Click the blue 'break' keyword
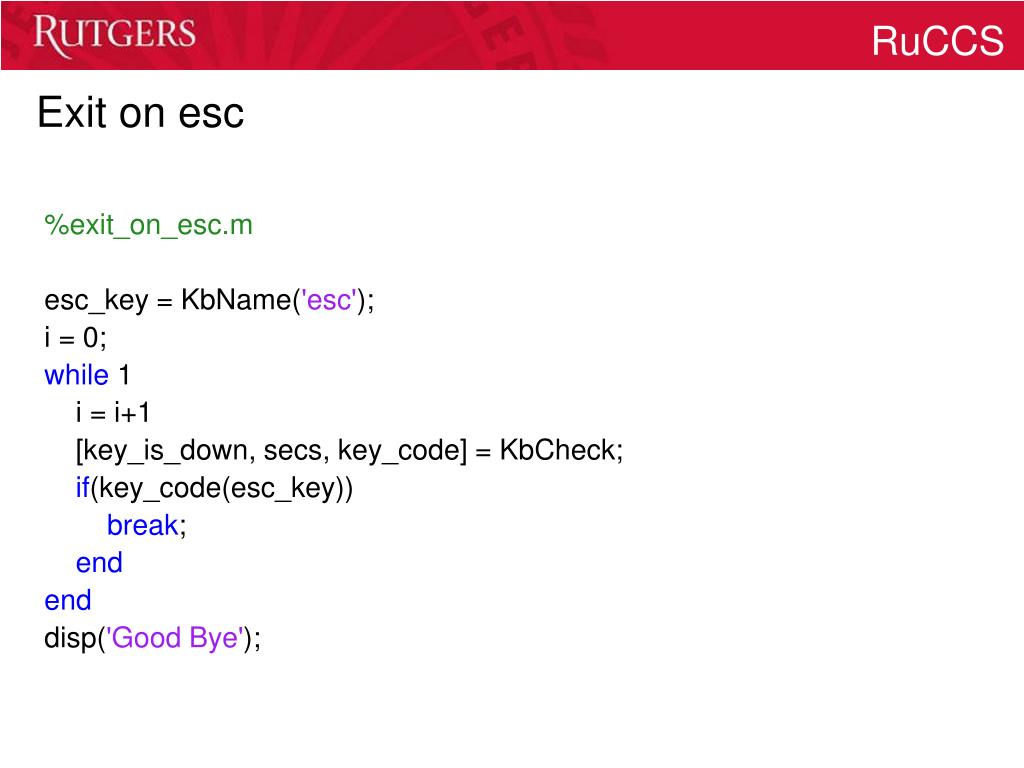Viewport: 1024px width, 768px height. click(142, 525)
